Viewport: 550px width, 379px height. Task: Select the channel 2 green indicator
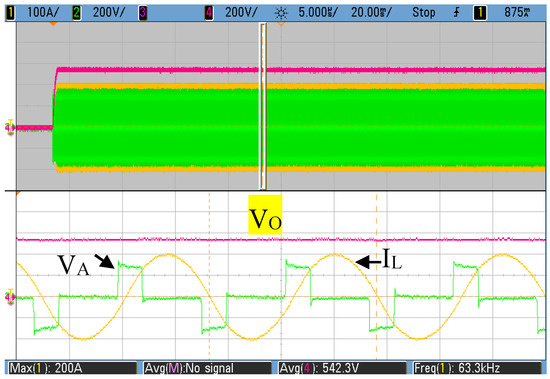click(x=76, y=13)
